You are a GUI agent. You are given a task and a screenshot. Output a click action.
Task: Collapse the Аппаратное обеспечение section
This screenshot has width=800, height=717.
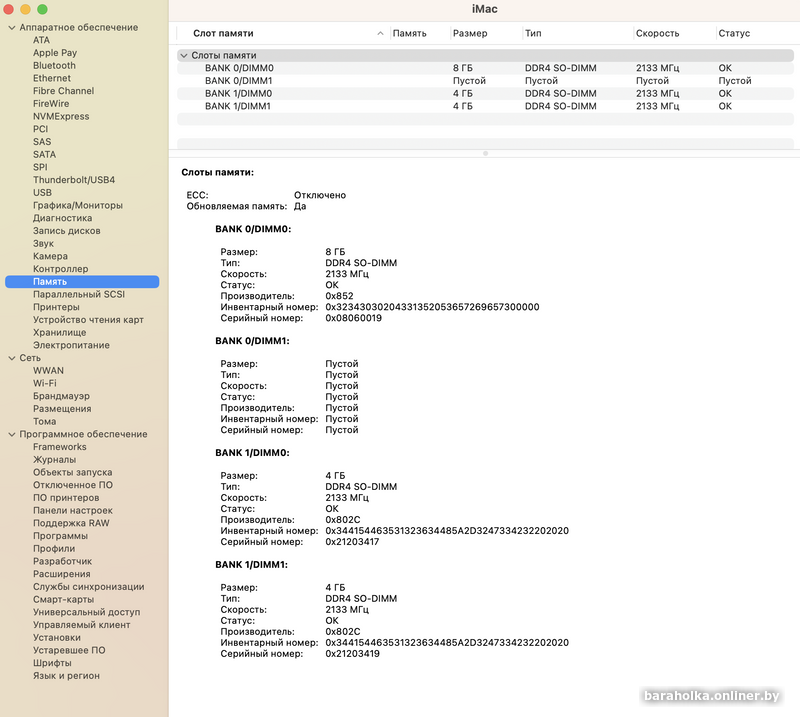pos(12,28)
